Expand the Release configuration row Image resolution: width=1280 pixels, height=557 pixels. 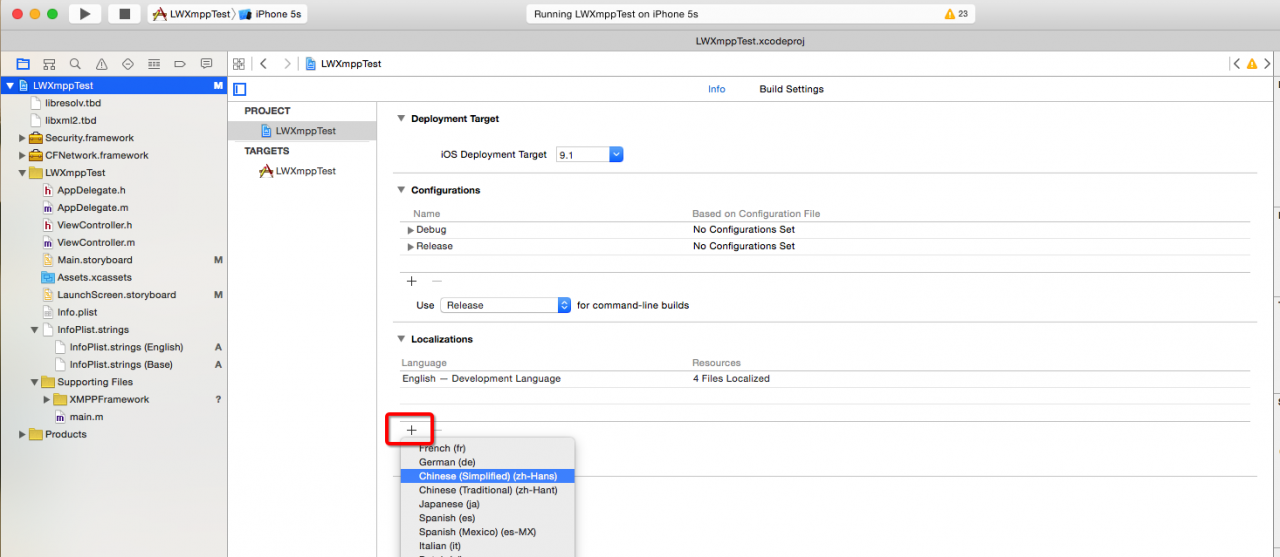pyautogui.click(x=410, y=246)
